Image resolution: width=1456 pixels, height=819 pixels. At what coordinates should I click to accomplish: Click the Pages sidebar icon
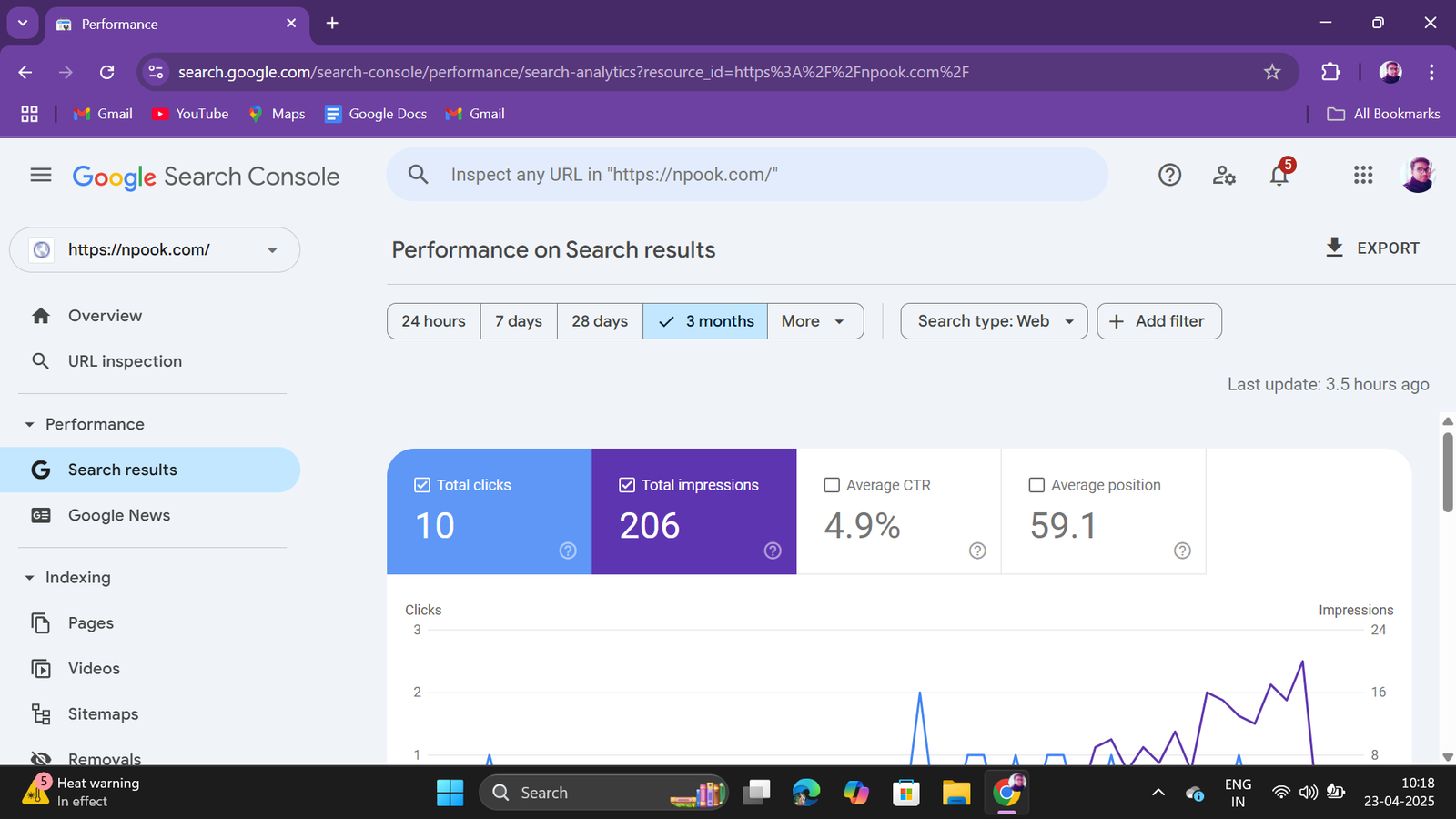(x=41, y=623)
